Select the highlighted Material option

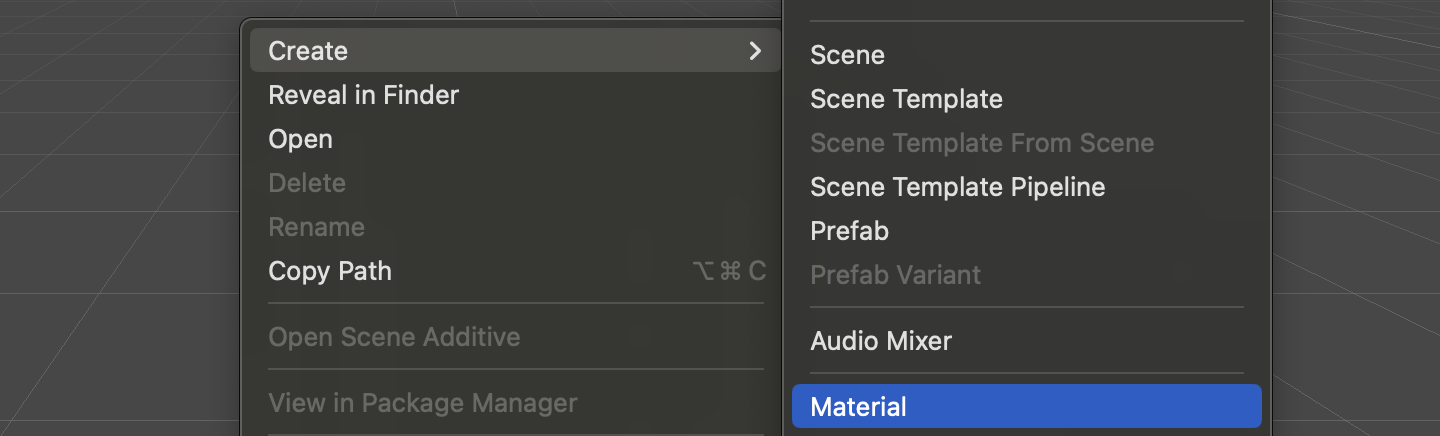coord(858,407)
